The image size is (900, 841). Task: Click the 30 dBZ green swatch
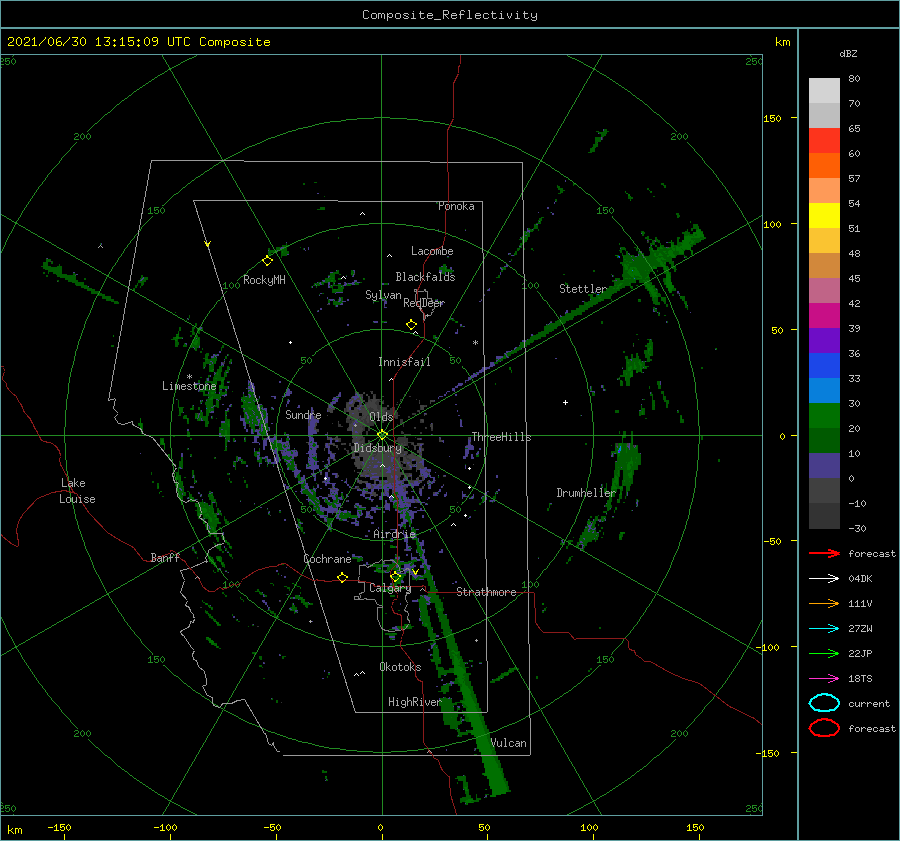pos(824,416)
